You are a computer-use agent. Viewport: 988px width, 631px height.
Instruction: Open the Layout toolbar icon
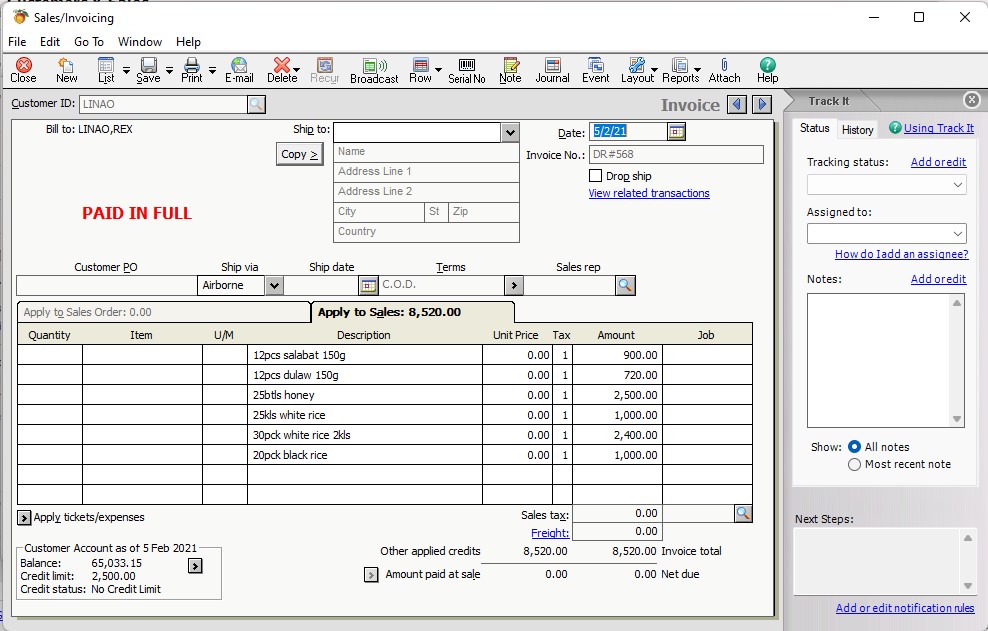point(637,70)
